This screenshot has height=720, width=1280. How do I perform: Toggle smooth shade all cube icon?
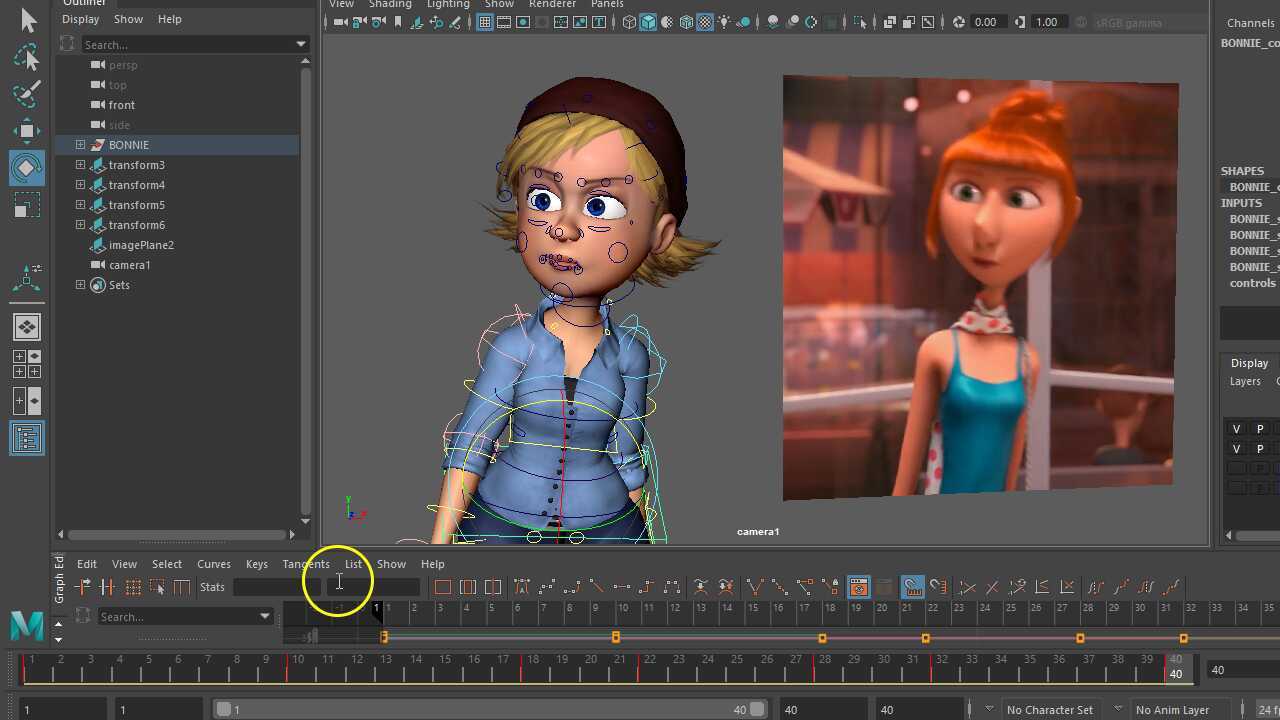tap(648, 22)
